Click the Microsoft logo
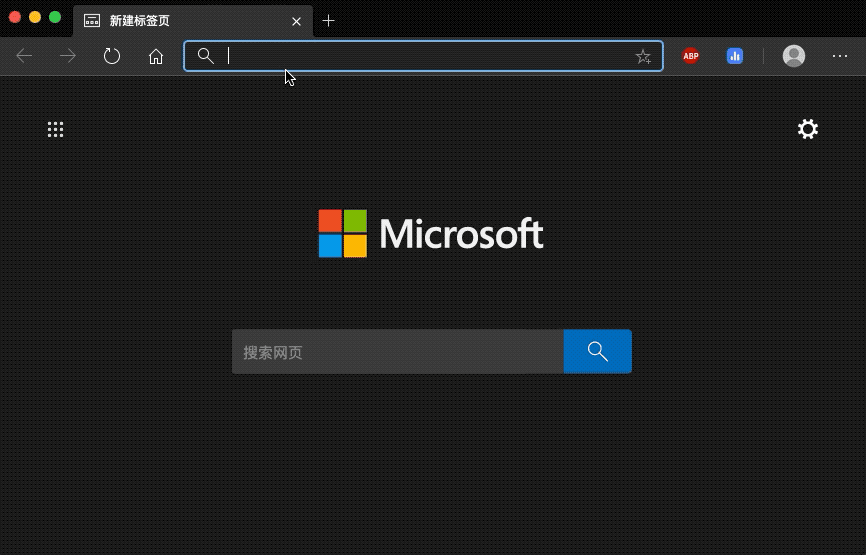This screenshot has width=866, height=555. point(431,234)
